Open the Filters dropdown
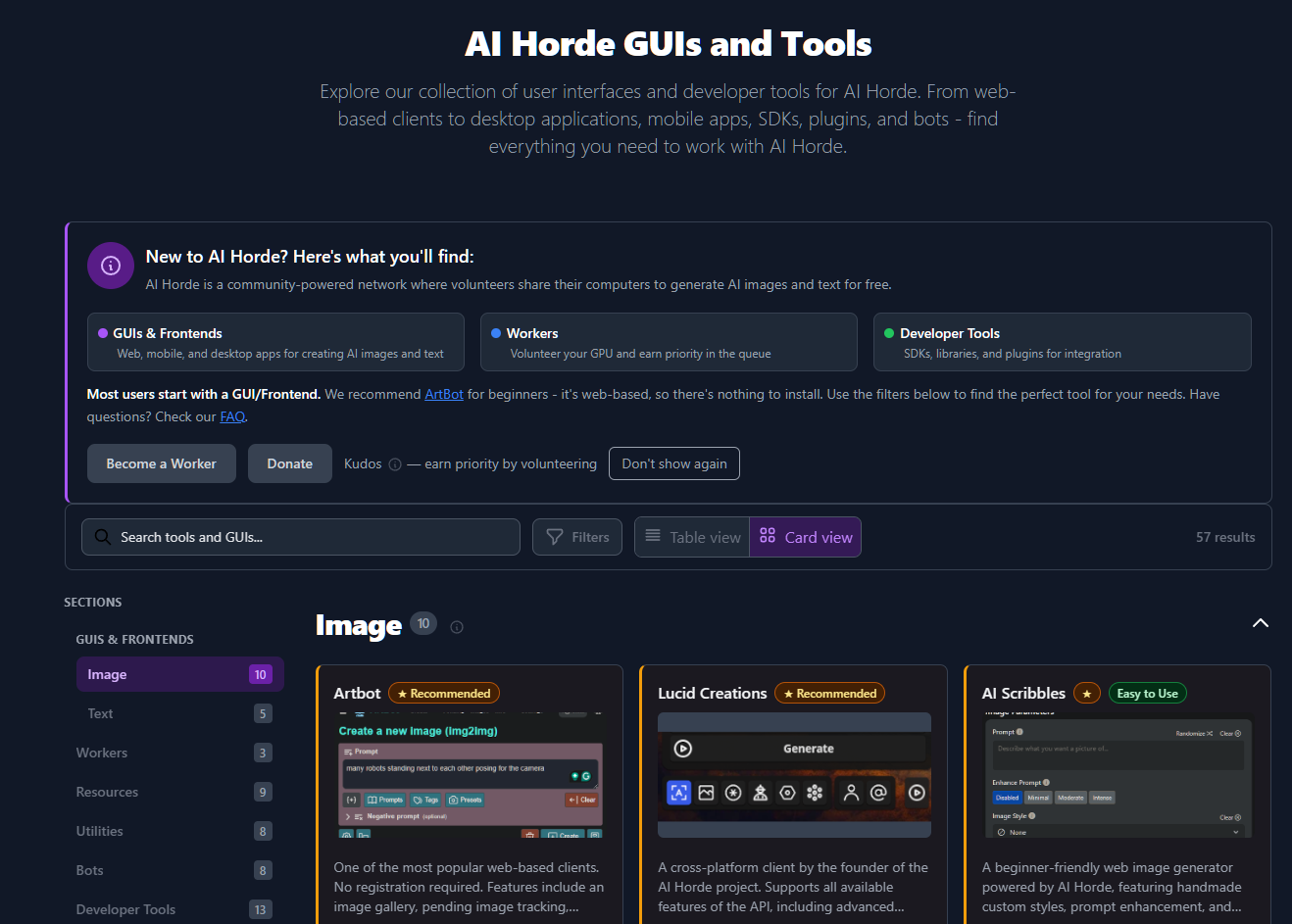Image resolution: width=1292 pixels, height=924 pixels. click(x=577, y=537)
